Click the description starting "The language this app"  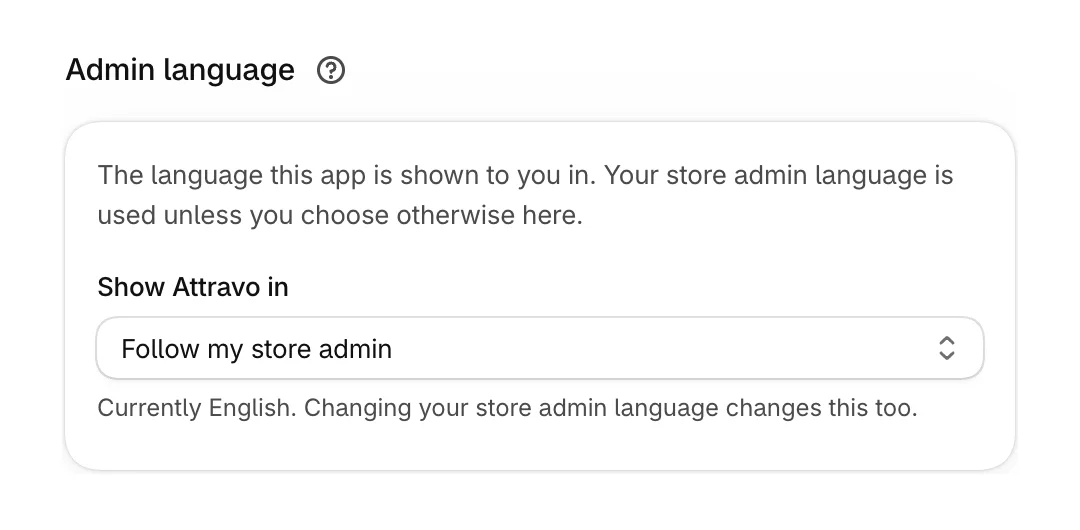tap(525, 195)
